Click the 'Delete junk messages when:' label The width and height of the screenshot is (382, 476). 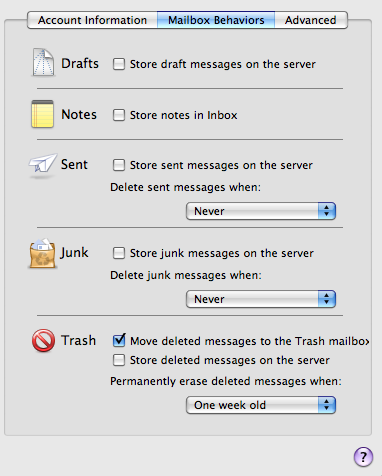[x=186, y=275]
